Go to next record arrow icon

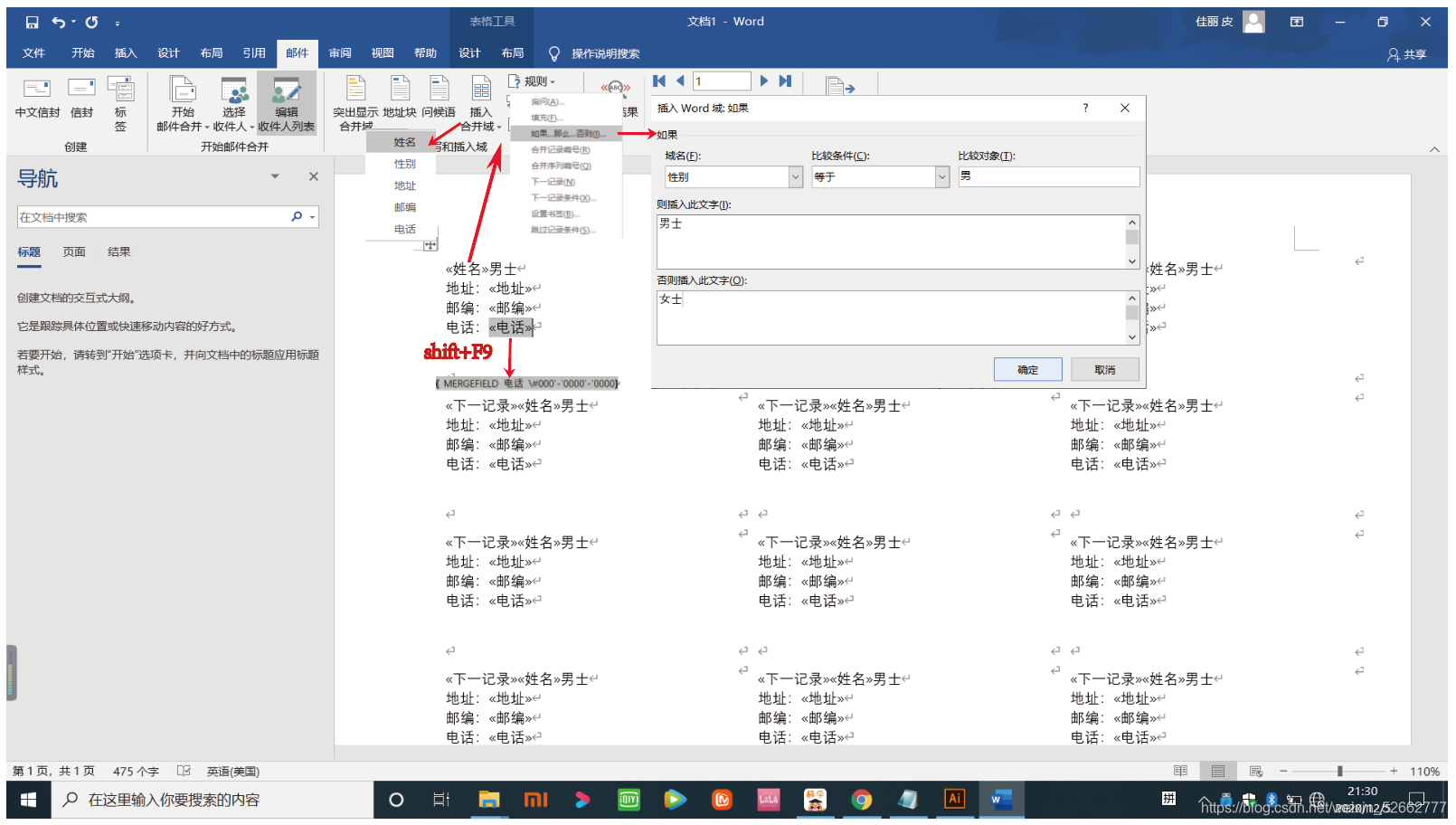point(764,81)
